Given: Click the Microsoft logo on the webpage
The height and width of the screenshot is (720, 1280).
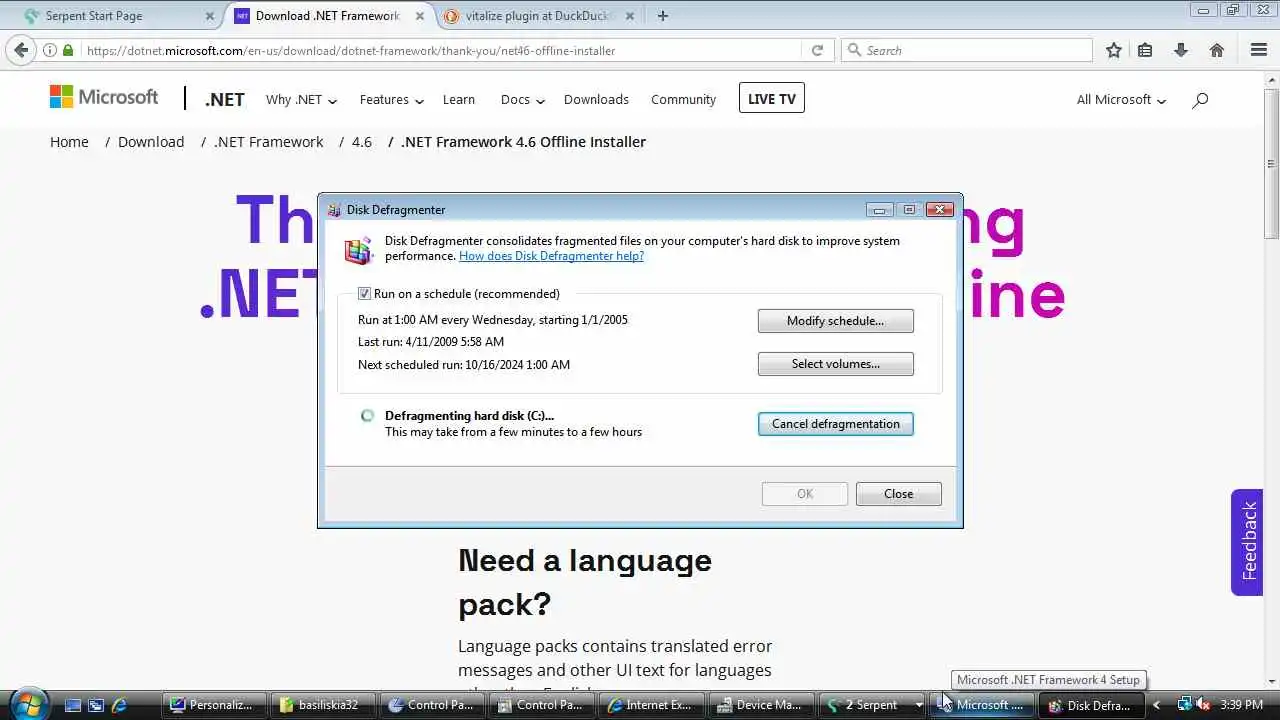Looking at the screenshot, I should (x=104, y=97).
